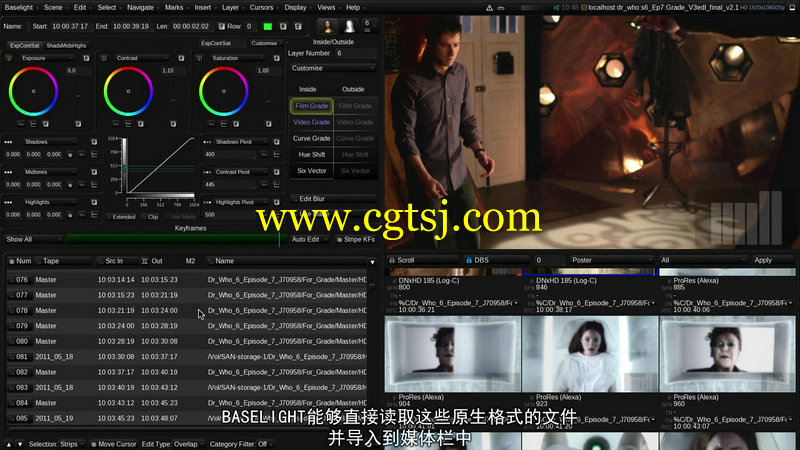Click the keyframe icon under the Contrast wheel
The height and width of the screenshot is (450, 800).
coord(116,124)
